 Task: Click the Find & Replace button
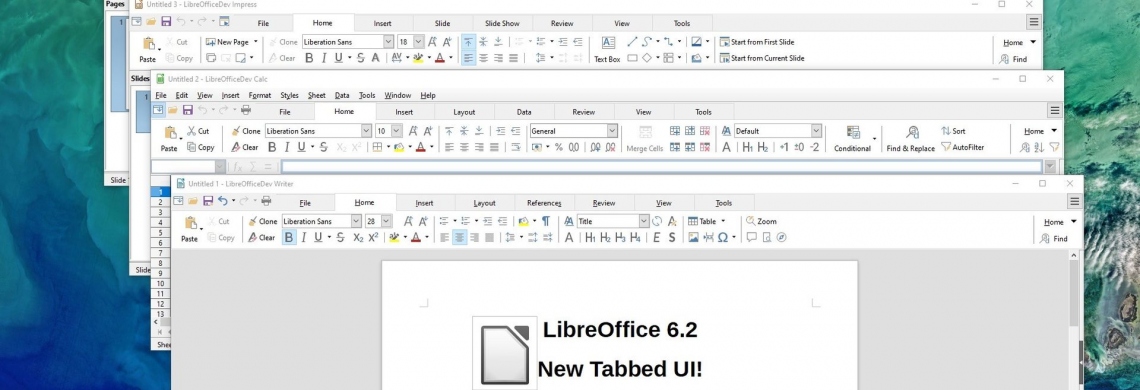[x=911, y=138]
